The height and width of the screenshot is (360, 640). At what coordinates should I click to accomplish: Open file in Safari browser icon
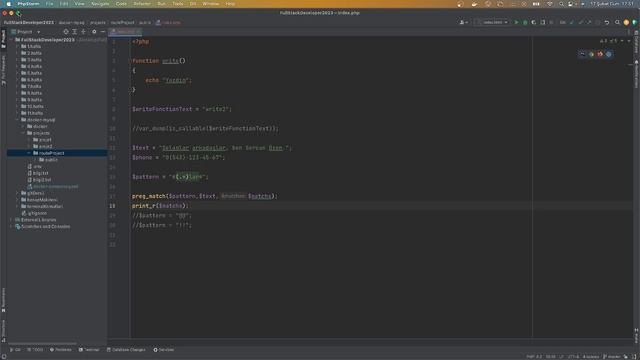click(609, 54)
